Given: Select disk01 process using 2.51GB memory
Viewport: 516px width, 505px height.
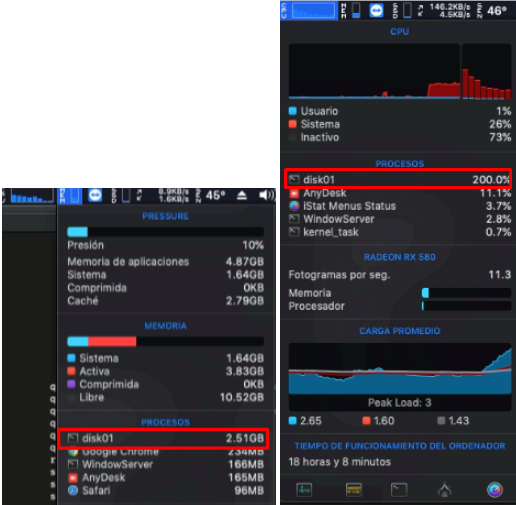Looking at the screenshot, I should 163,438.
